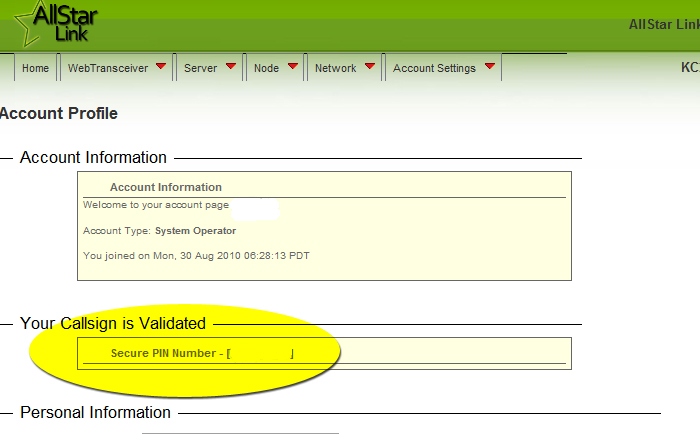
Task: Click the 'Your Callsign is Validated' heading
Action: coord(113,323)
